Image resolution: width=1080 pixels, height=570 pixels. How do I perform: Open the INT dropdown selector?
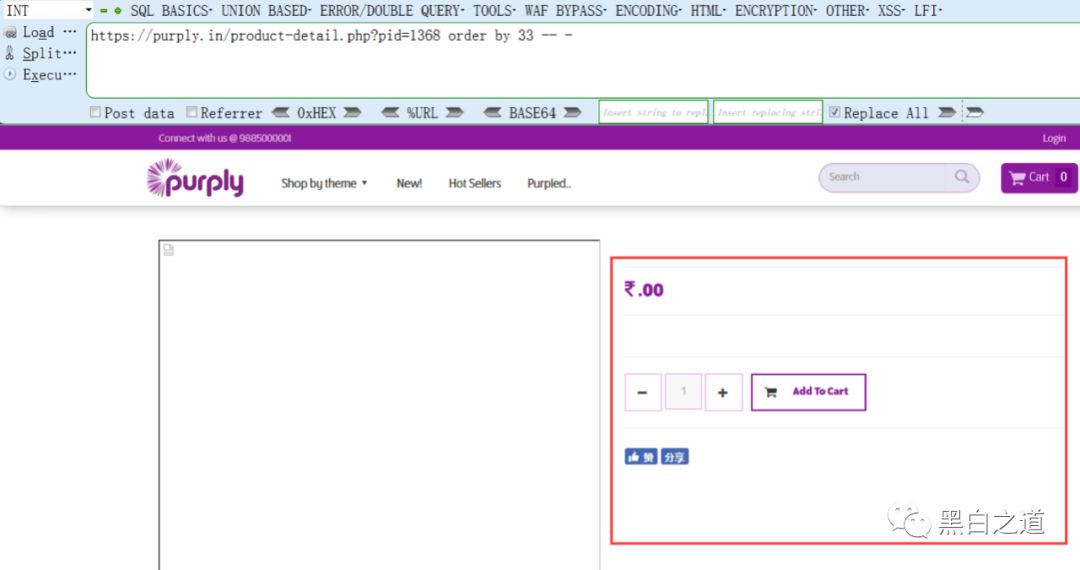pyautogui.click(x=48, y=10)
